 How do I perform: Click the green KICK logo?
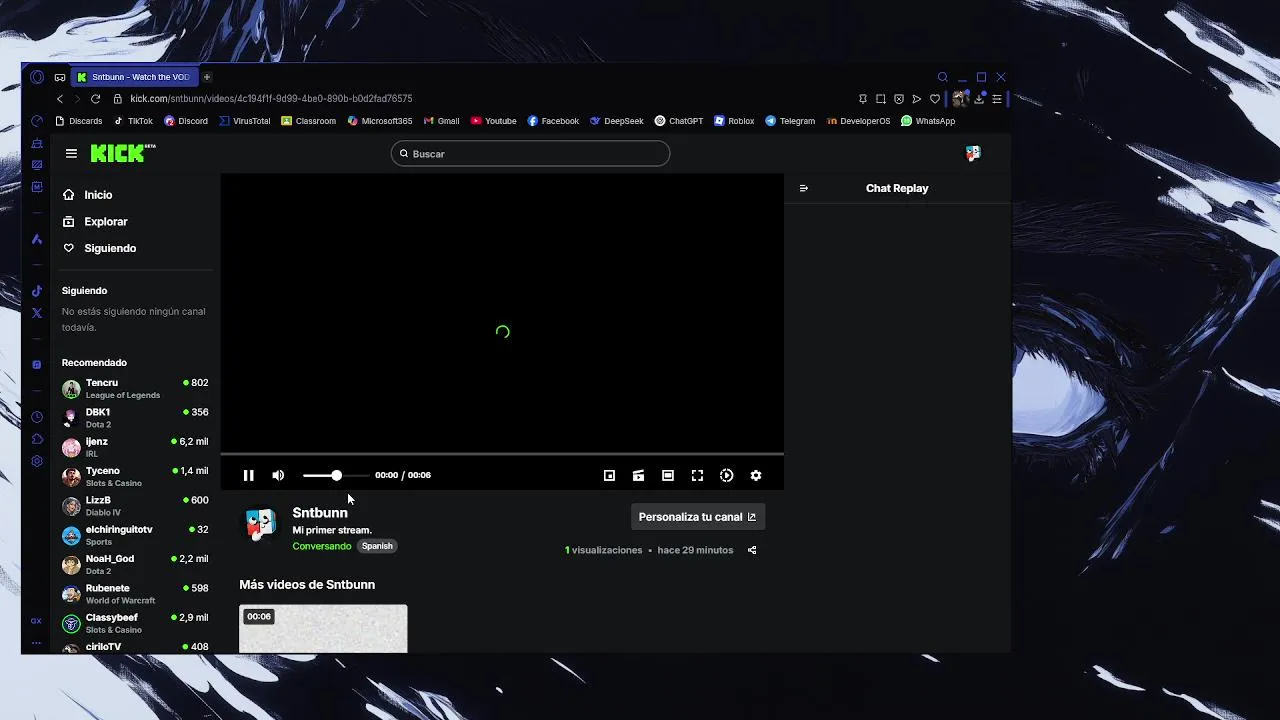(x=122, y=153)
